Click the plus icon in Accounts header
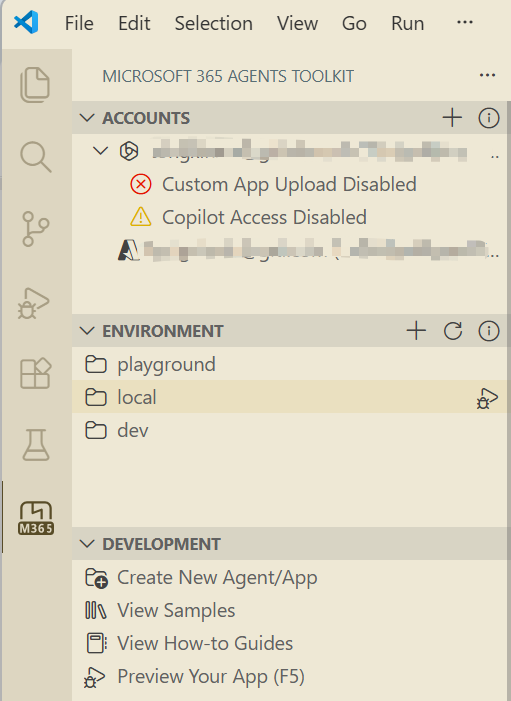This screenshot has width=511, height=701. coord(452,118)
